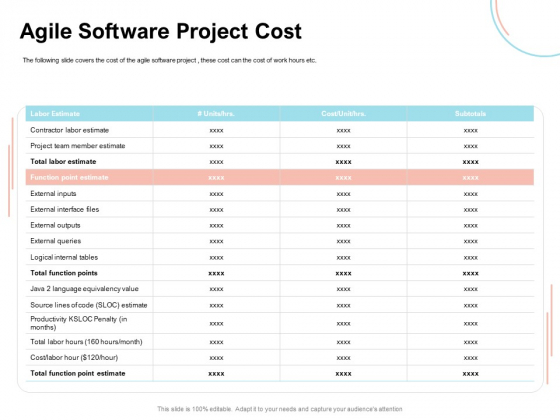Viewport: 560px width, 420px height.
Task: Select Cost/Unit value for External queries
Action: pos(344,242)
